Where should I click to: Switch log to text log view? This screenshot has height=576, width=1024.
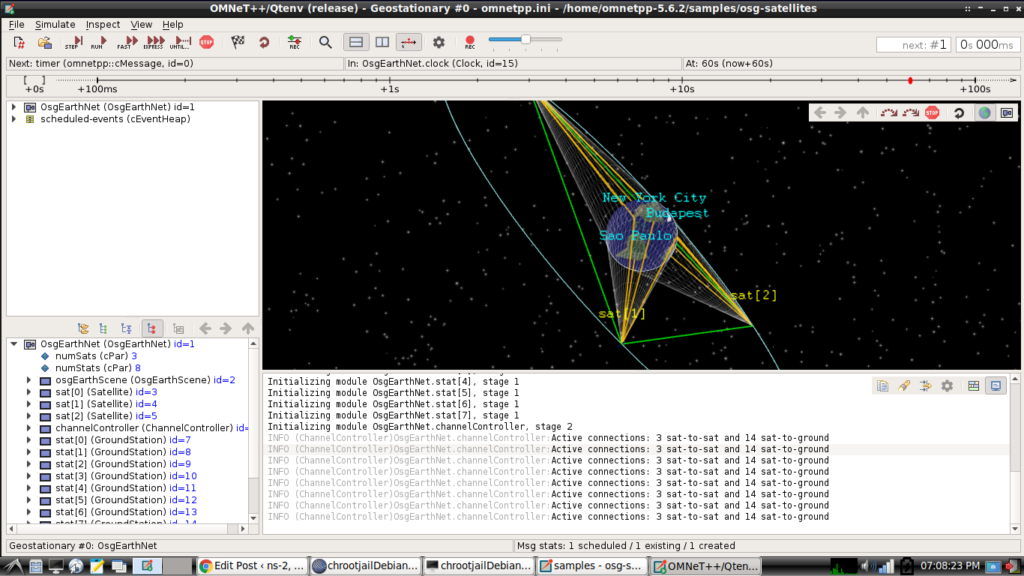pyautogui.click(x=996, y=386)
